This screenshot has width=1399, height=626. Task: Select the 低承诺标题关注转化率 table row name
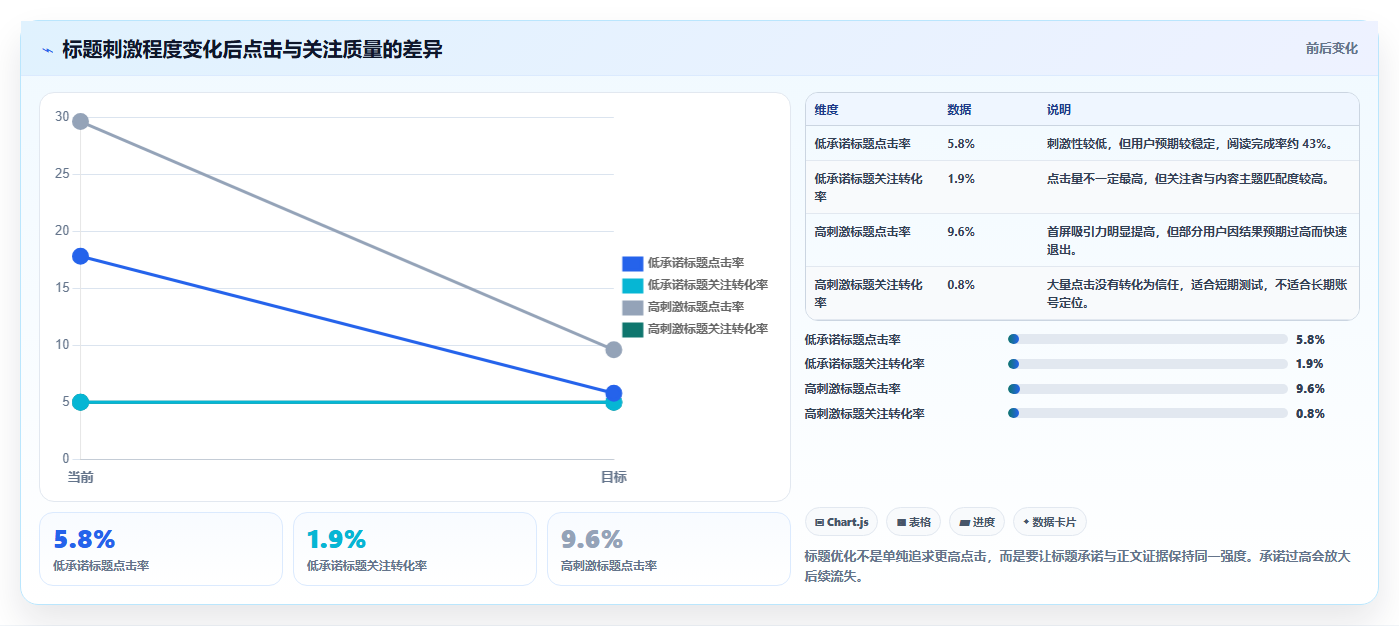pyautogui.click(x=869, y=187)
